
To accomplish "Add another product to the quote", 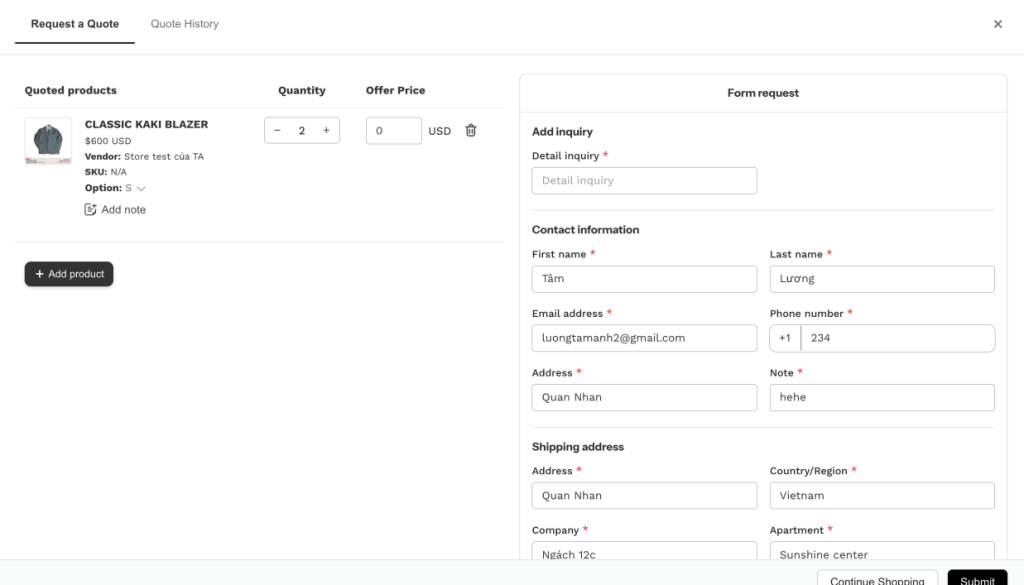I will click(x=69, y=274).
